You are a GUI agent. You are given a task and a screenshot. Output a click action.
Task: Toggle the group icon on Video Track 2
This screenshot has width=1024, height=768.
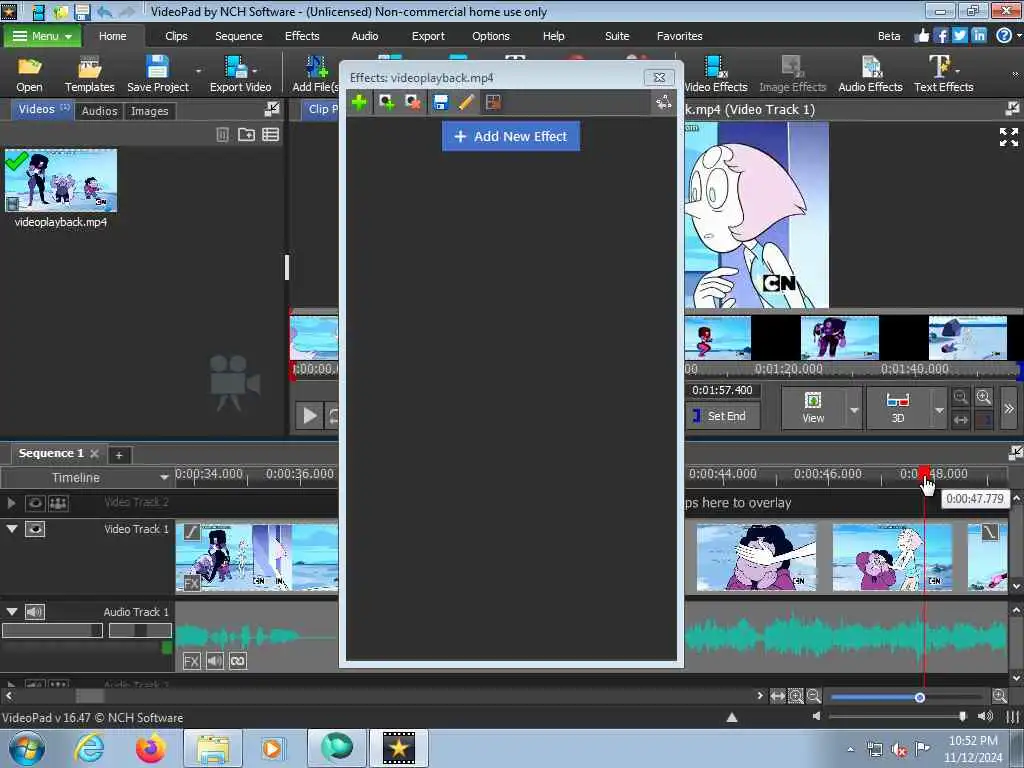coord(58,503)
